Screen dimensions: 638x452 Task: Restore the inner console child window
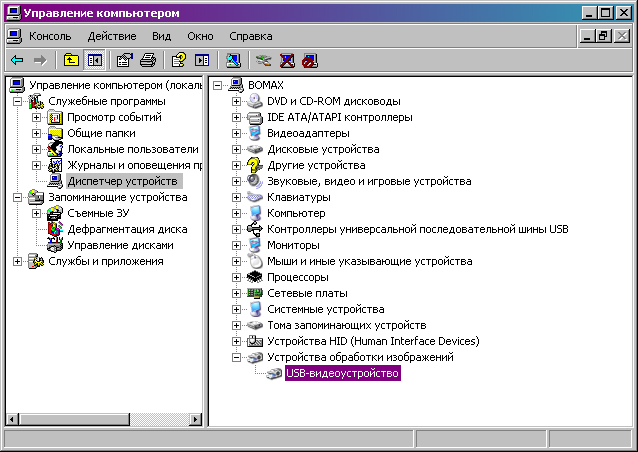point(603,36)
